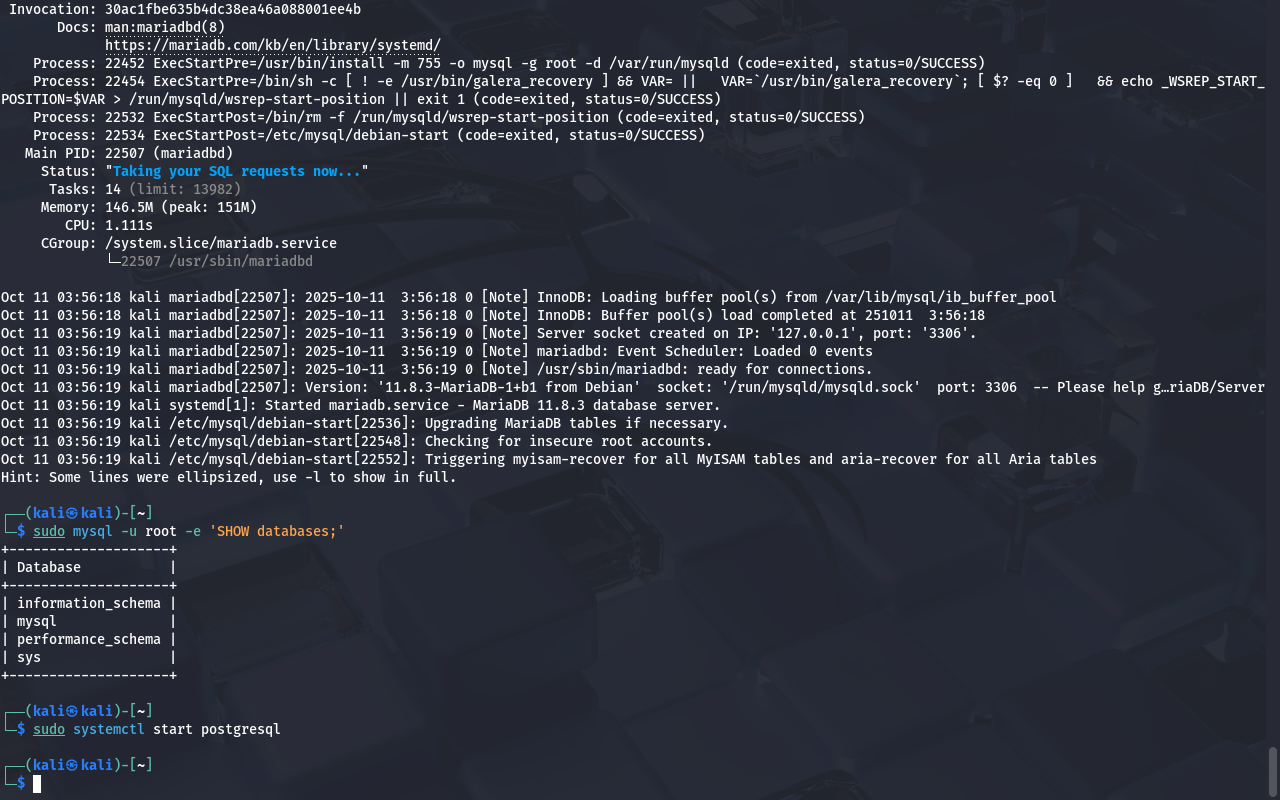1280x800 pixels.
Task: Click the "Checking for insecure root accounts" log line
Action: point(568,441)
